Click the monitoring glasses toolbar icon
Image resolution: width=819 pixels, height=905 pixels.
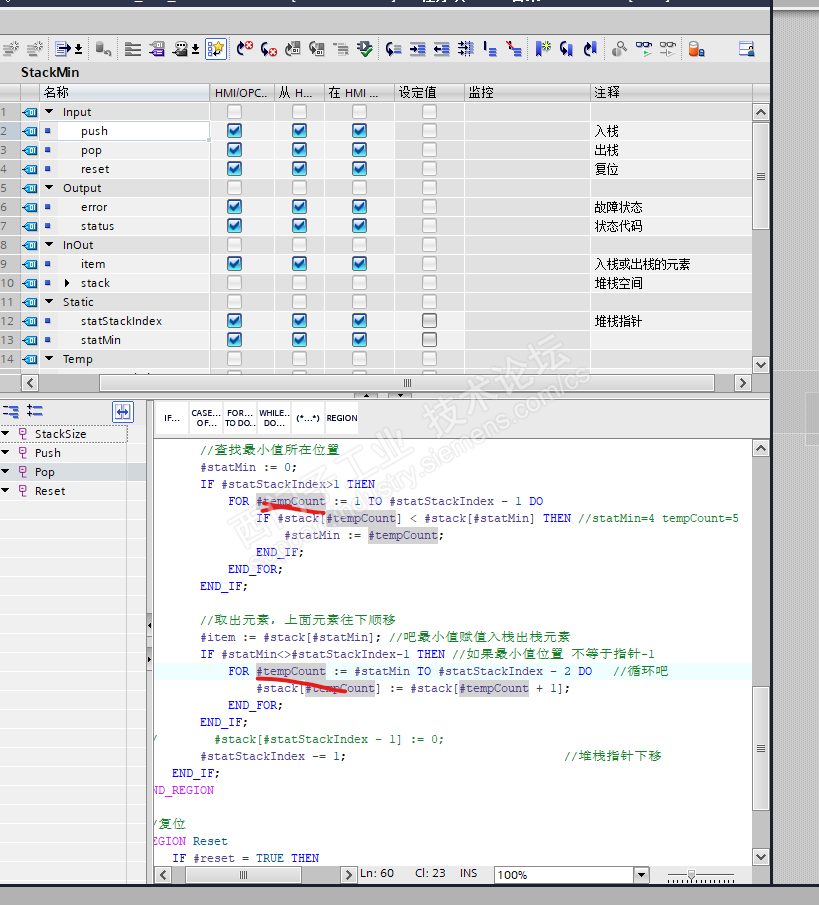click(644, 48)
